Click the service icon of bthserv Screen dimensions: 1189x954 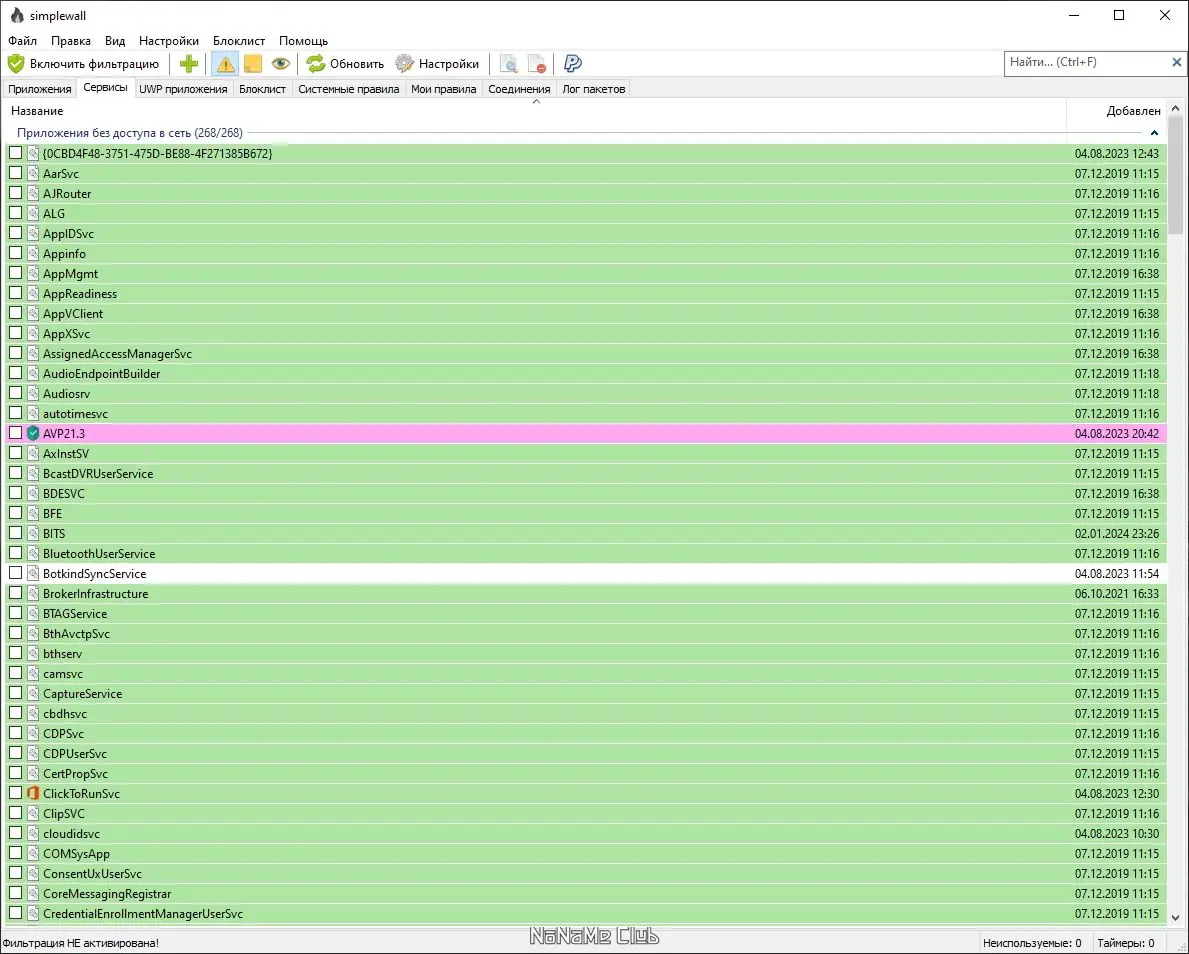point(33,654)
